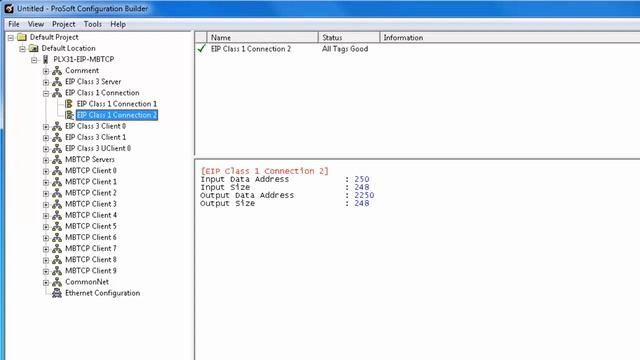Click the MBTCP Client 5 icon
This screenshot has width=640, height=360.
click(x=57, y=226)
